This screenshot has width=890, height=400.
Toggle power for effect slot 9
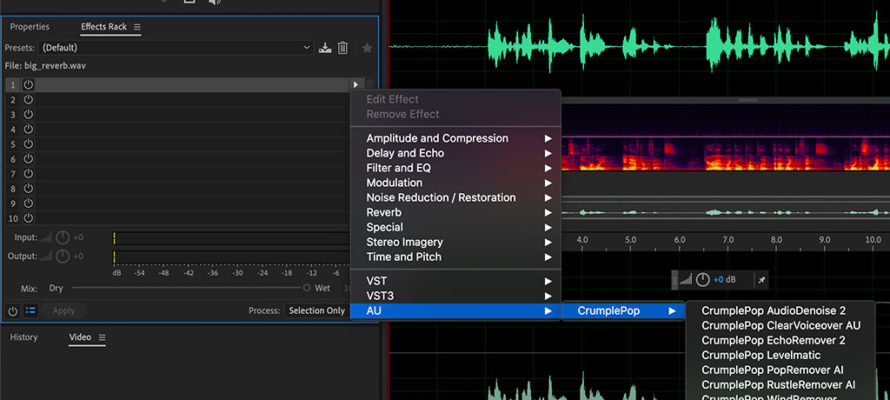point(28,203)
